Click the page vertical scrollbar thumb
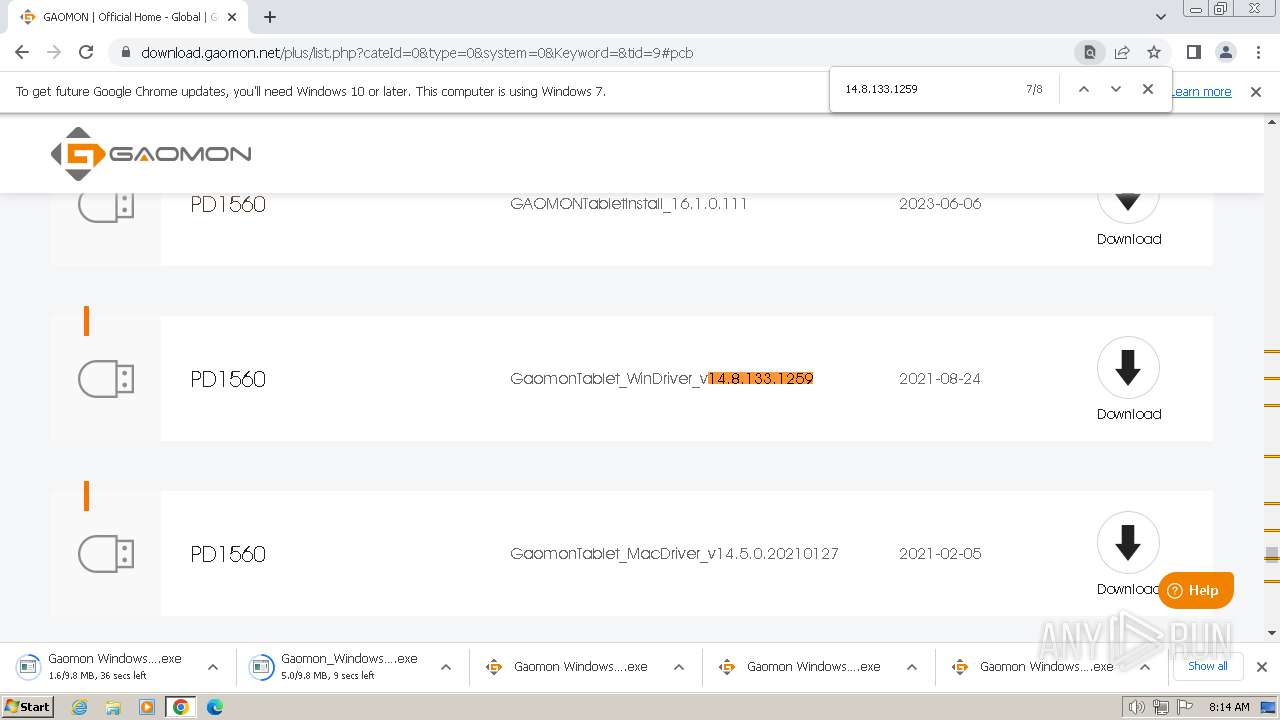The height and width of the screenshot is (720, 1280). point(1271,554)
